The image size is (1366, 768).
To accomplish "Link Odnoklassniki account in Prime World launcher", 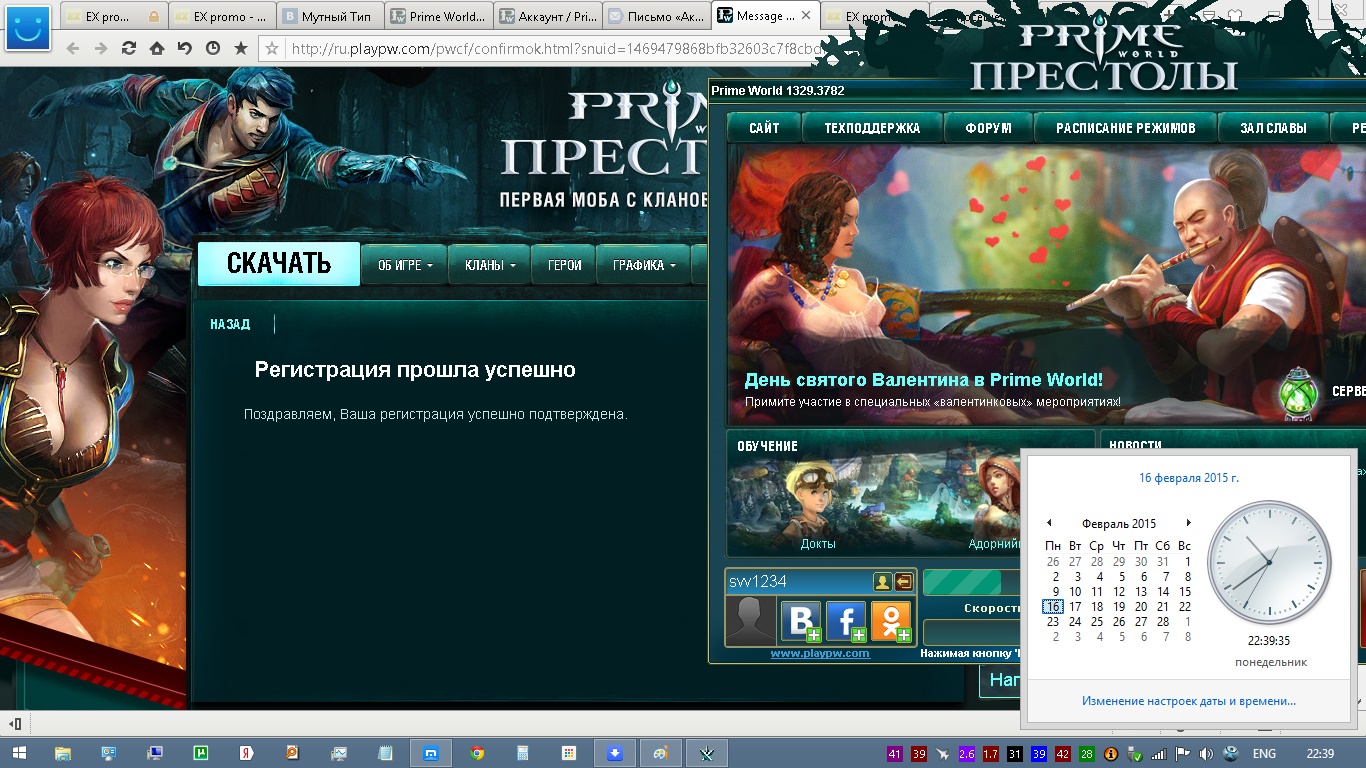I will point(891,621).
